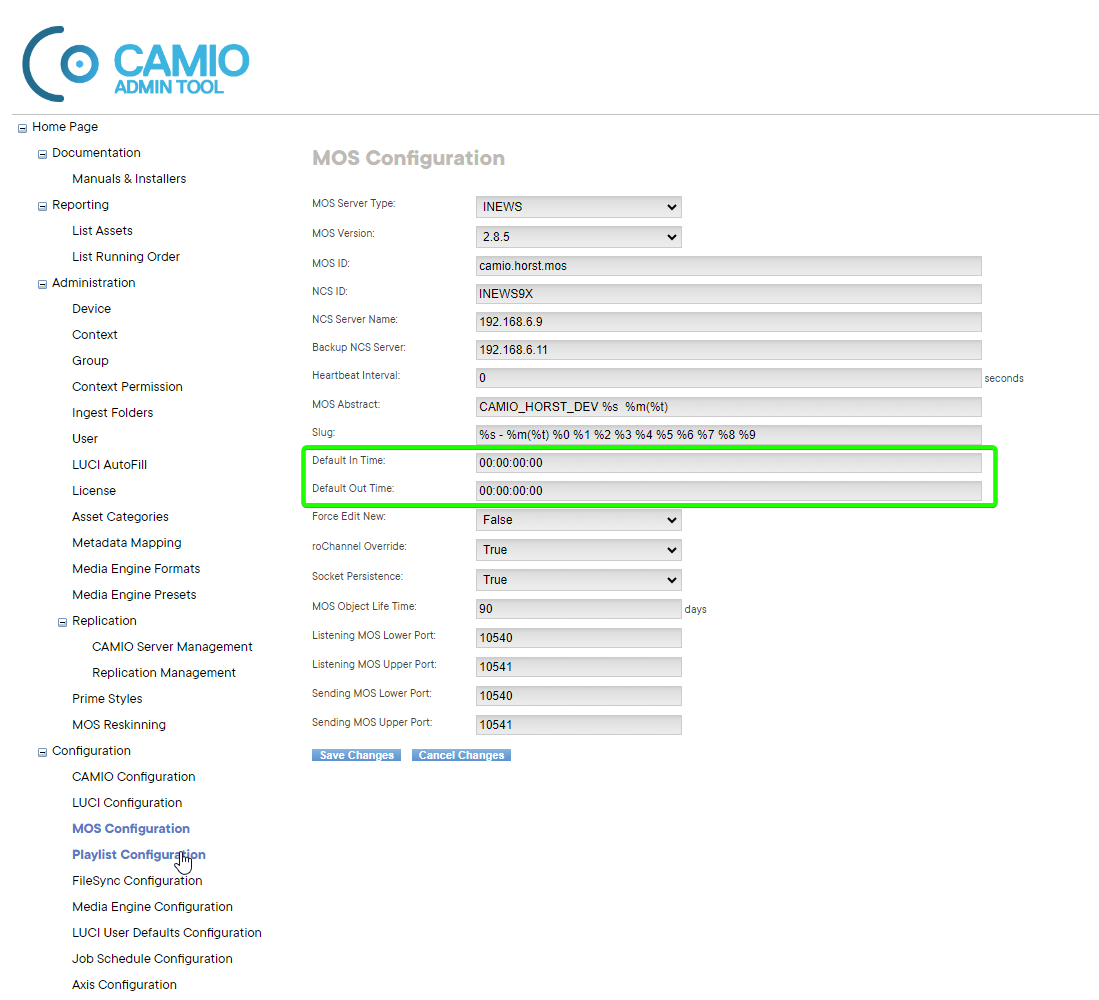1099x1000 pixels.
Task: Open Group administration page
Action: tap(90, 360)
